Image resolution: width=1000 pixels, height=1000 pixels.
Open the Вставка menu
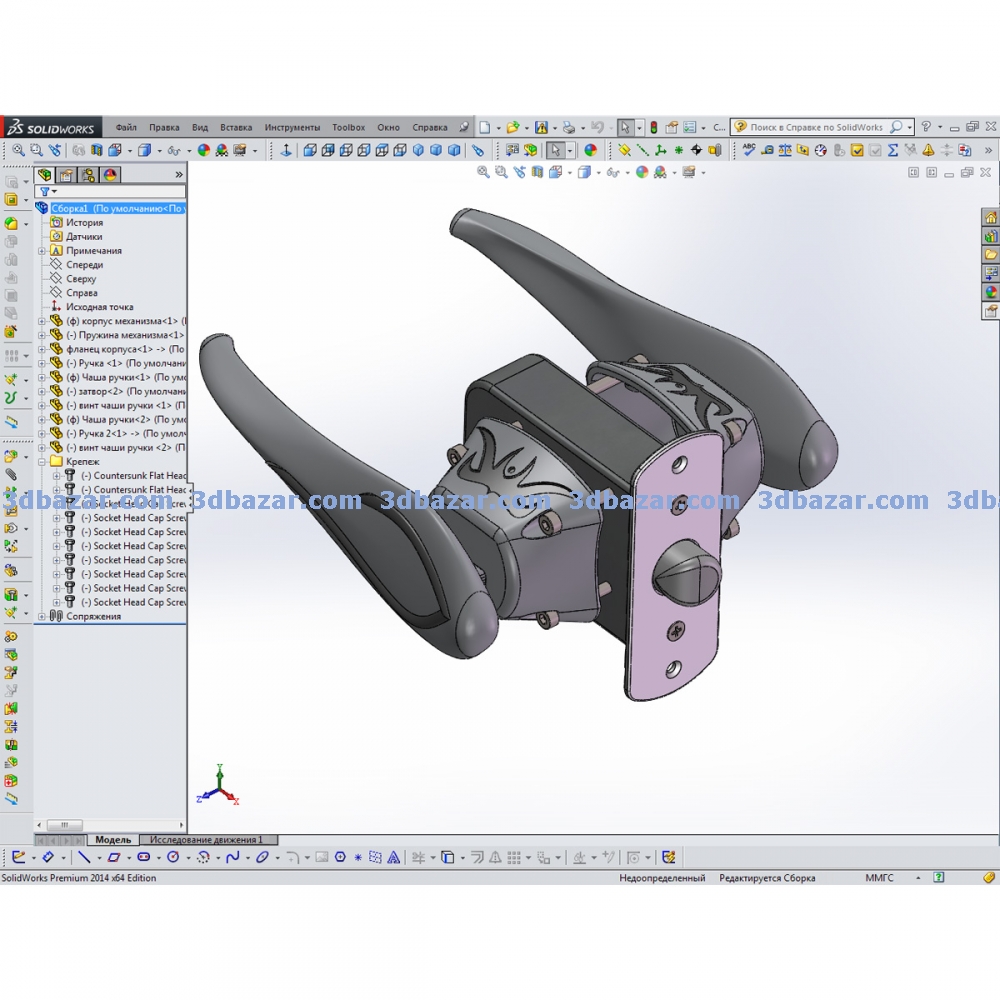pyautogui.click(x=236, y=128)
